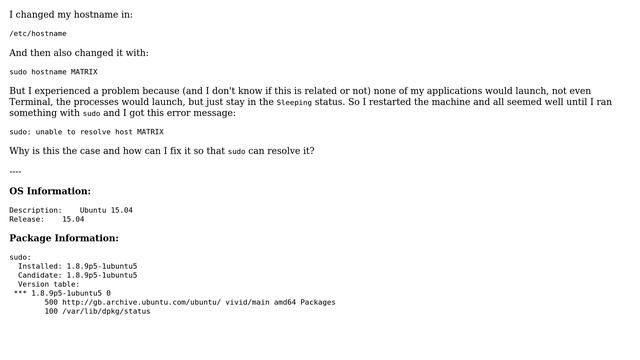
Task: Click the '*** 1.8.9p5-1ubuntu5 0' line
Action: (x=62, y=293)
